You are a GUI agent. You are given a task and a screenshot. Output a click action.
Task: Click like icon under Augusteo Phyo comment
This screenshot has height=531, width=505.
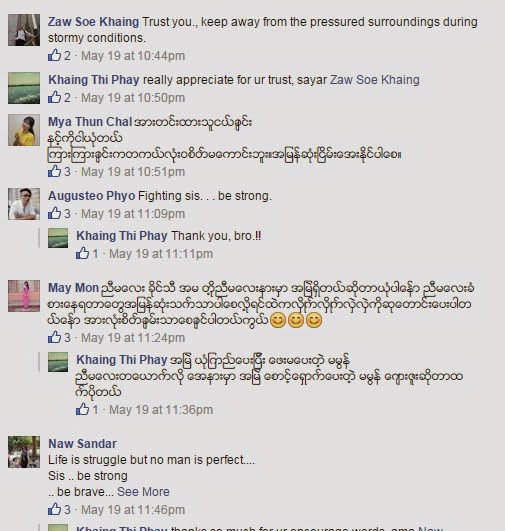point(55,213)
